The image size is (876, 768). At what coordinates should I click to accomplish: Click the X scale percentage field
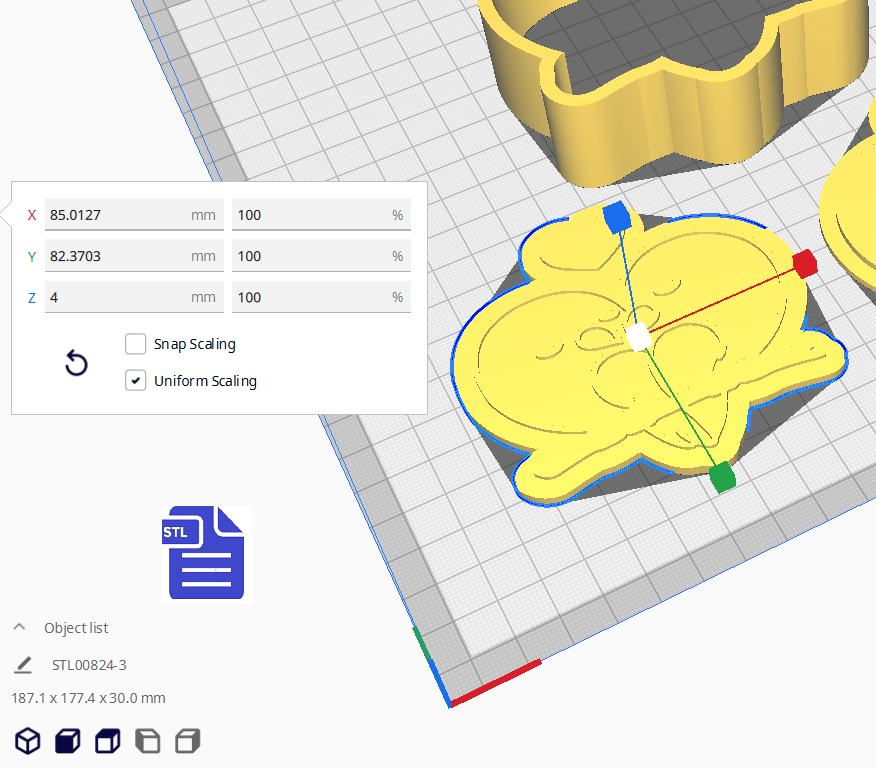click(312, 215)
